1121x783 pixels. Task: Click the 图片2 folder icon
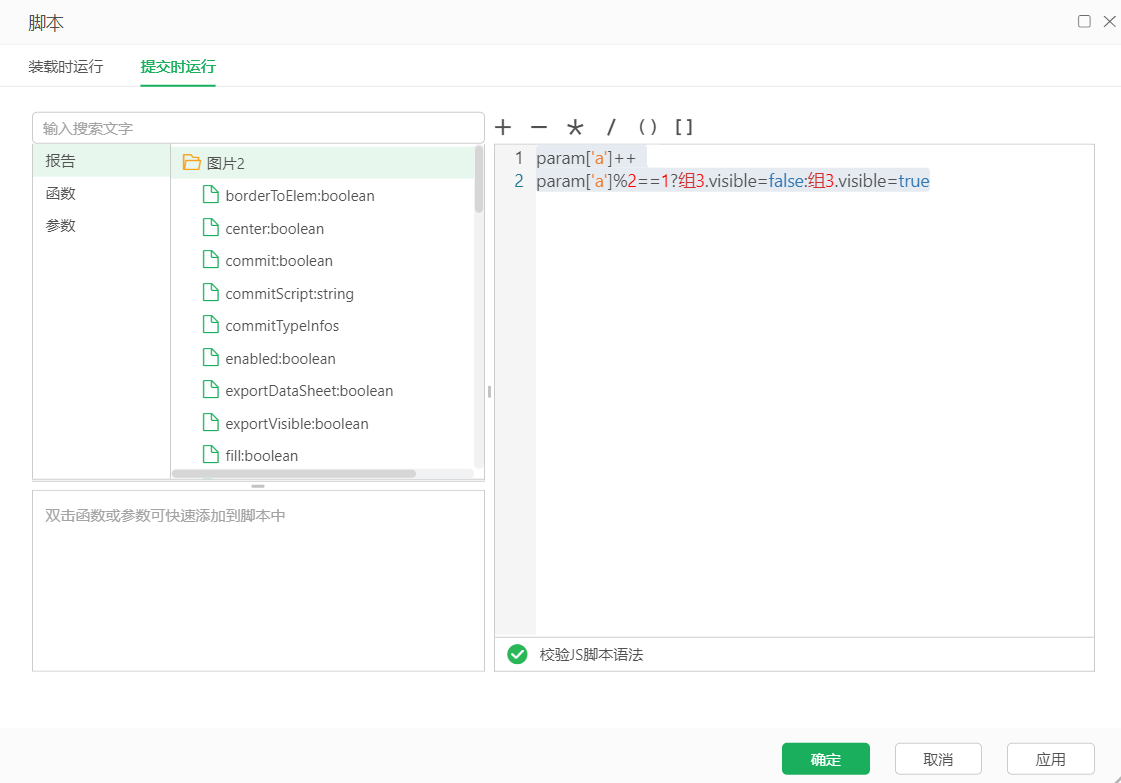[x=191, y=162]
